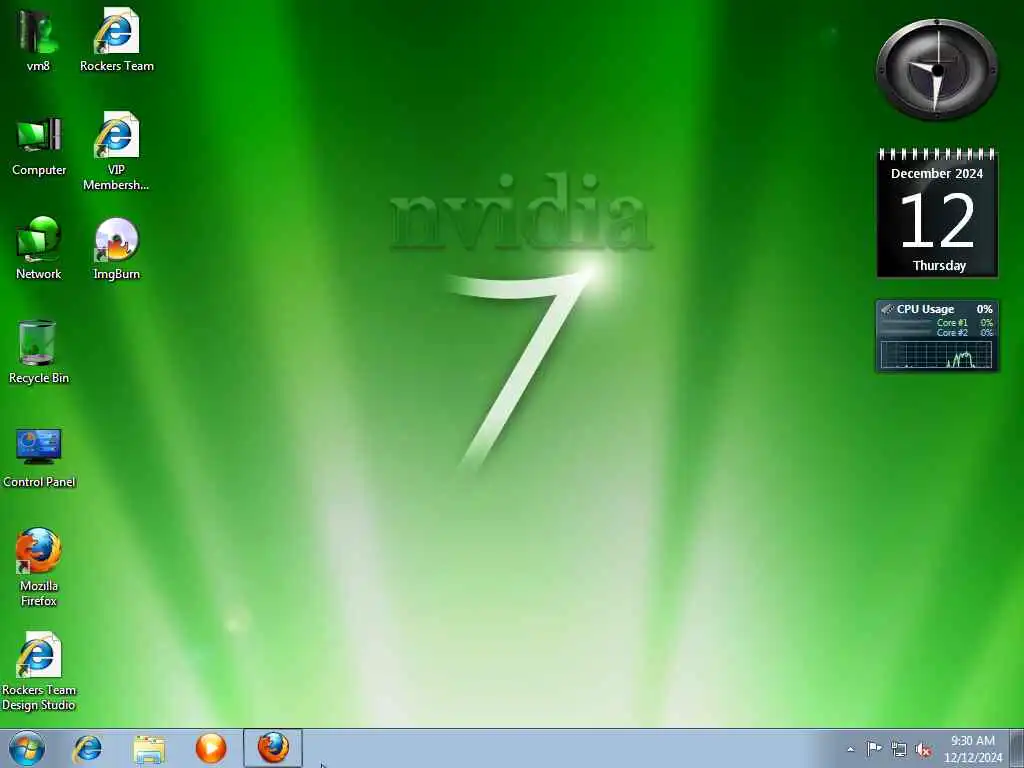Select the Computer desktop icon
Viewport: 1024px width, 768px height.
coord(39,145)
